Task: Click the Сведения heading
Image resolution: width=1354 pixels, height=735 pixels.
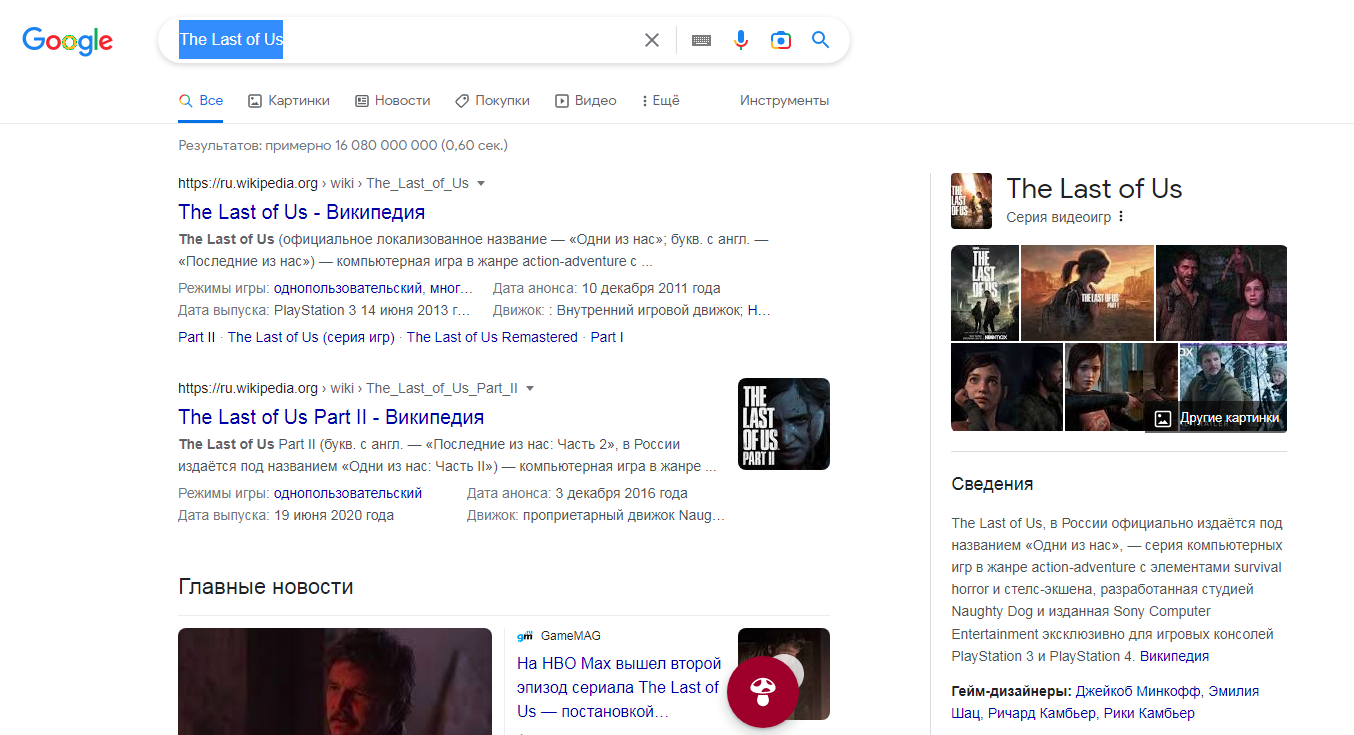Action: click(x=992, y=484)
